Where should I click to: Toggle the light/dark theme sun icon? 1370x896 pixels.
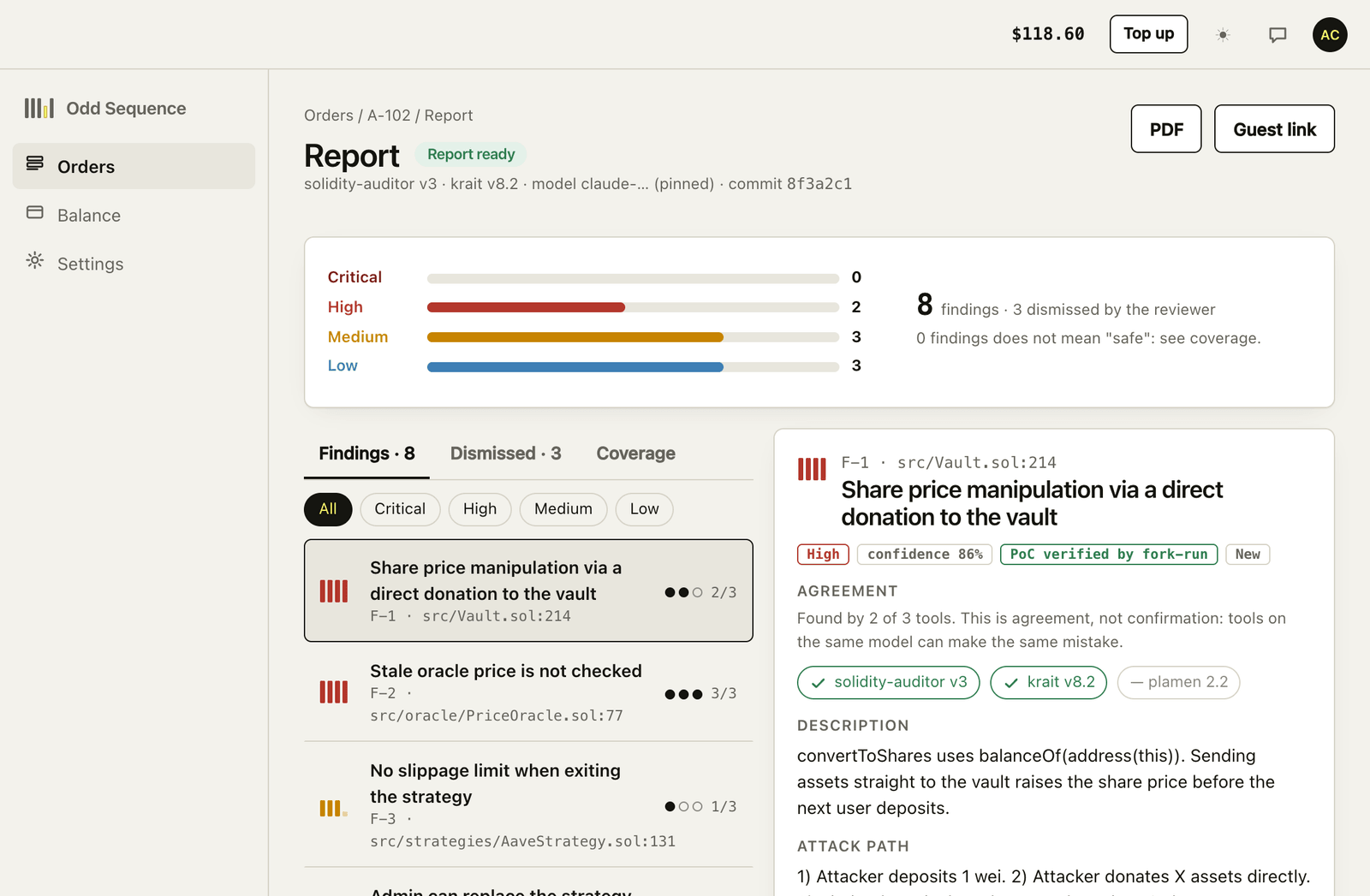pos(1223,35)
